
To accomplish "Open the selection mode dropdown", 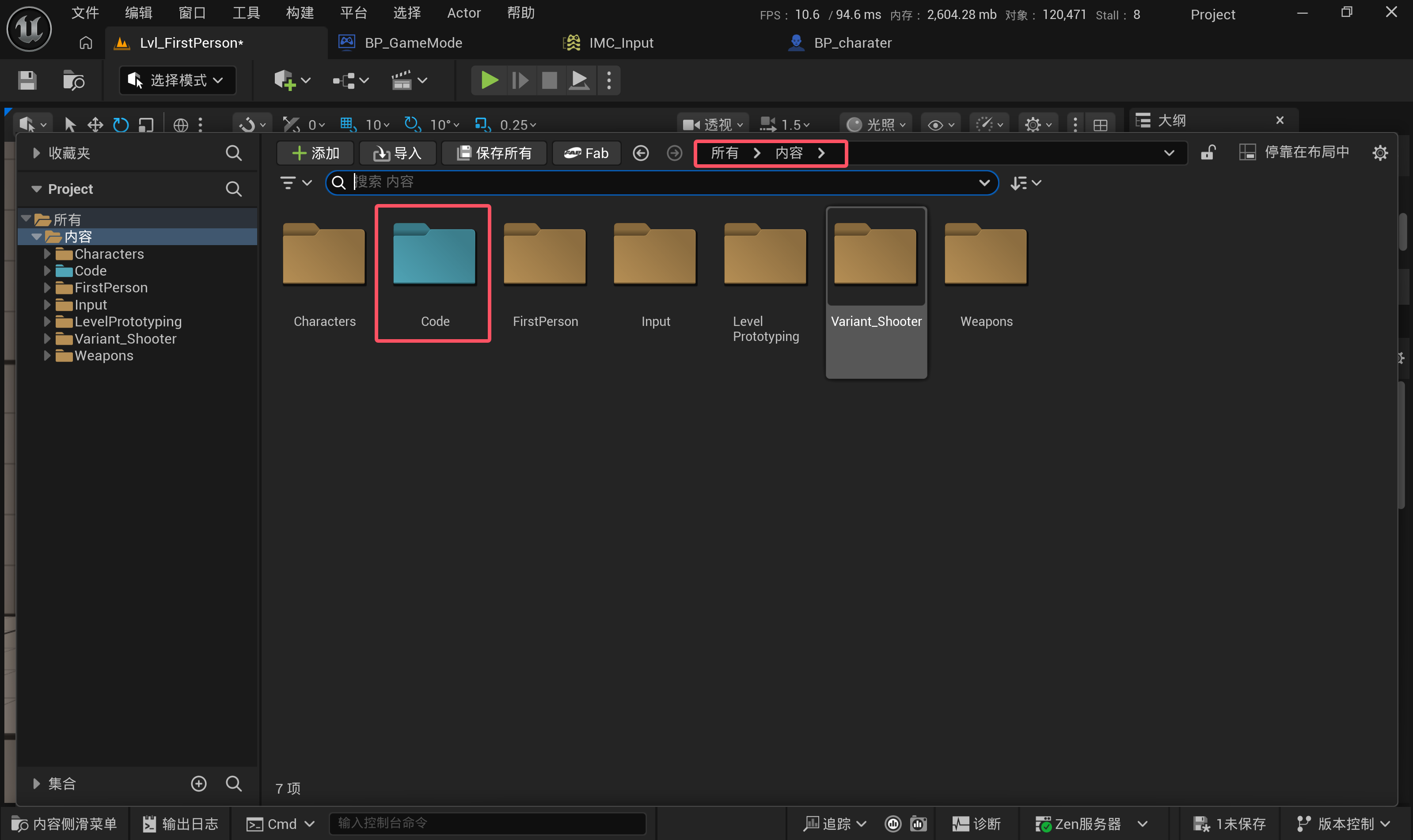I will (x=177, y=80).
